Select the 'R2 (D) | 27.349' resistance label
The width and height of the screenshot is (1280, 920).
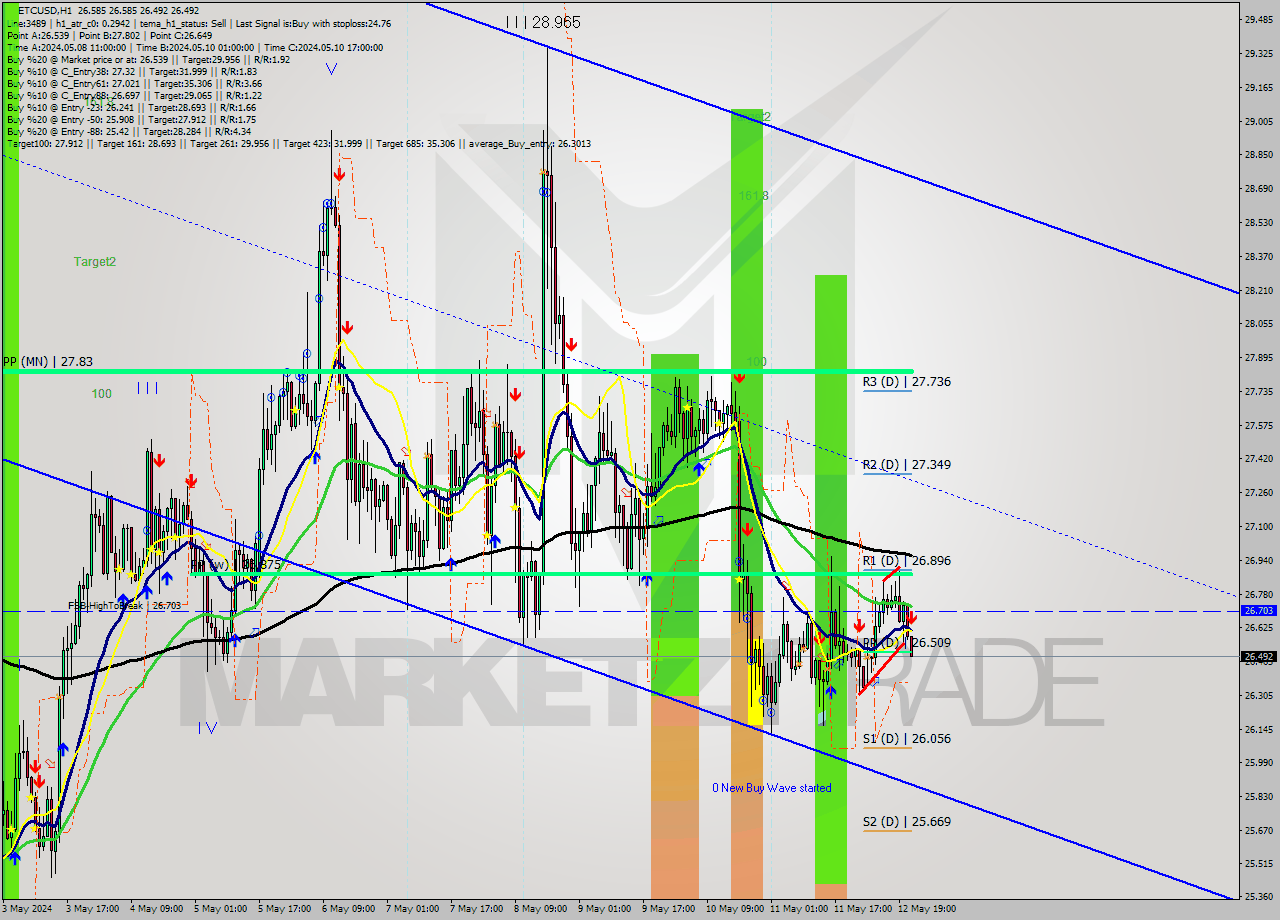(907, 464)
